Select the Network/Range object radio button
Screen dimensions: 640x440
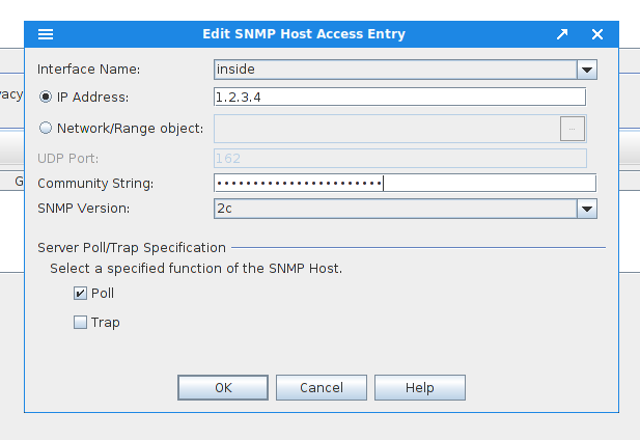tap(45, 128)
